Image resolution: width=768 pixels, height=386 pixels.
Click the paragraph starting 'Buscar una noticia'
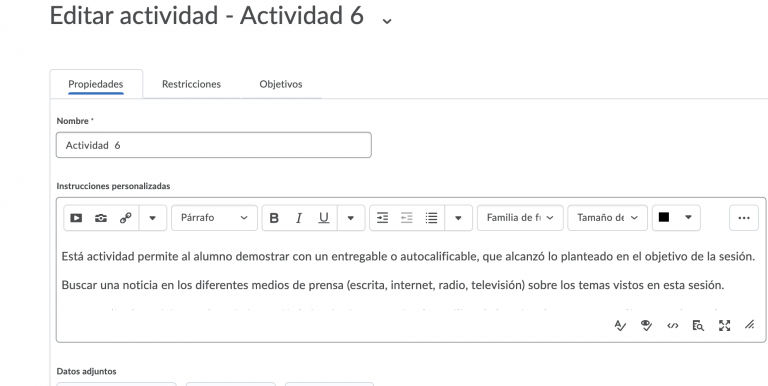pos(393,285)
